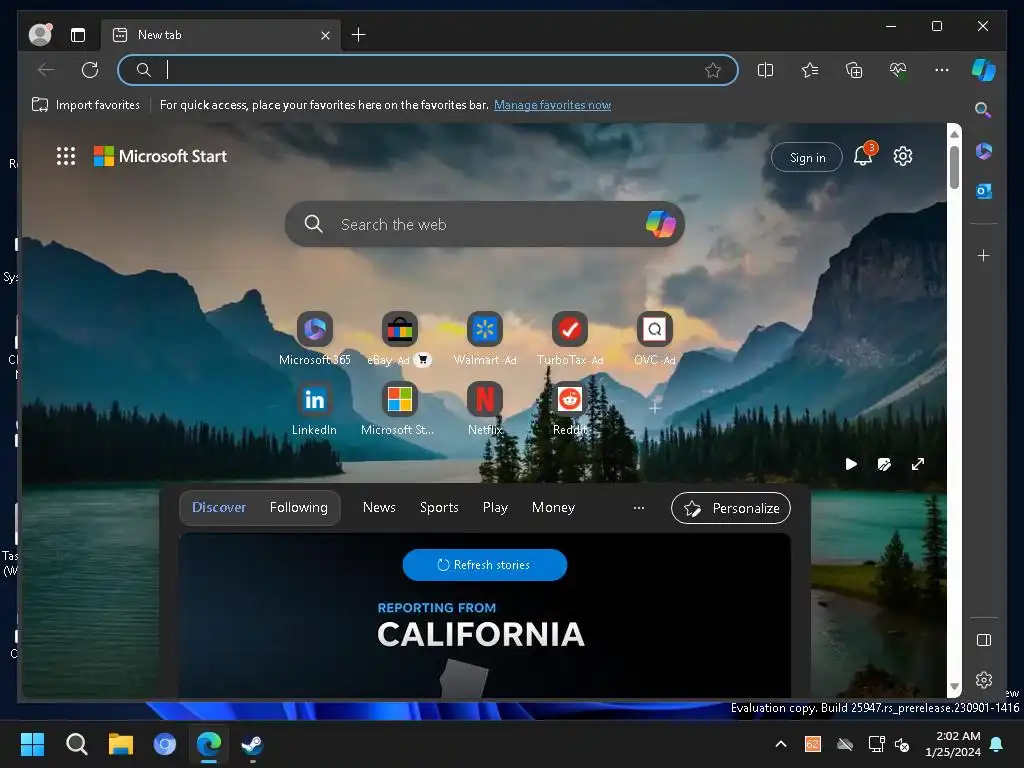Screen dimensions: 1024x768
Task: Open the News feed tab
Action: 379,507
